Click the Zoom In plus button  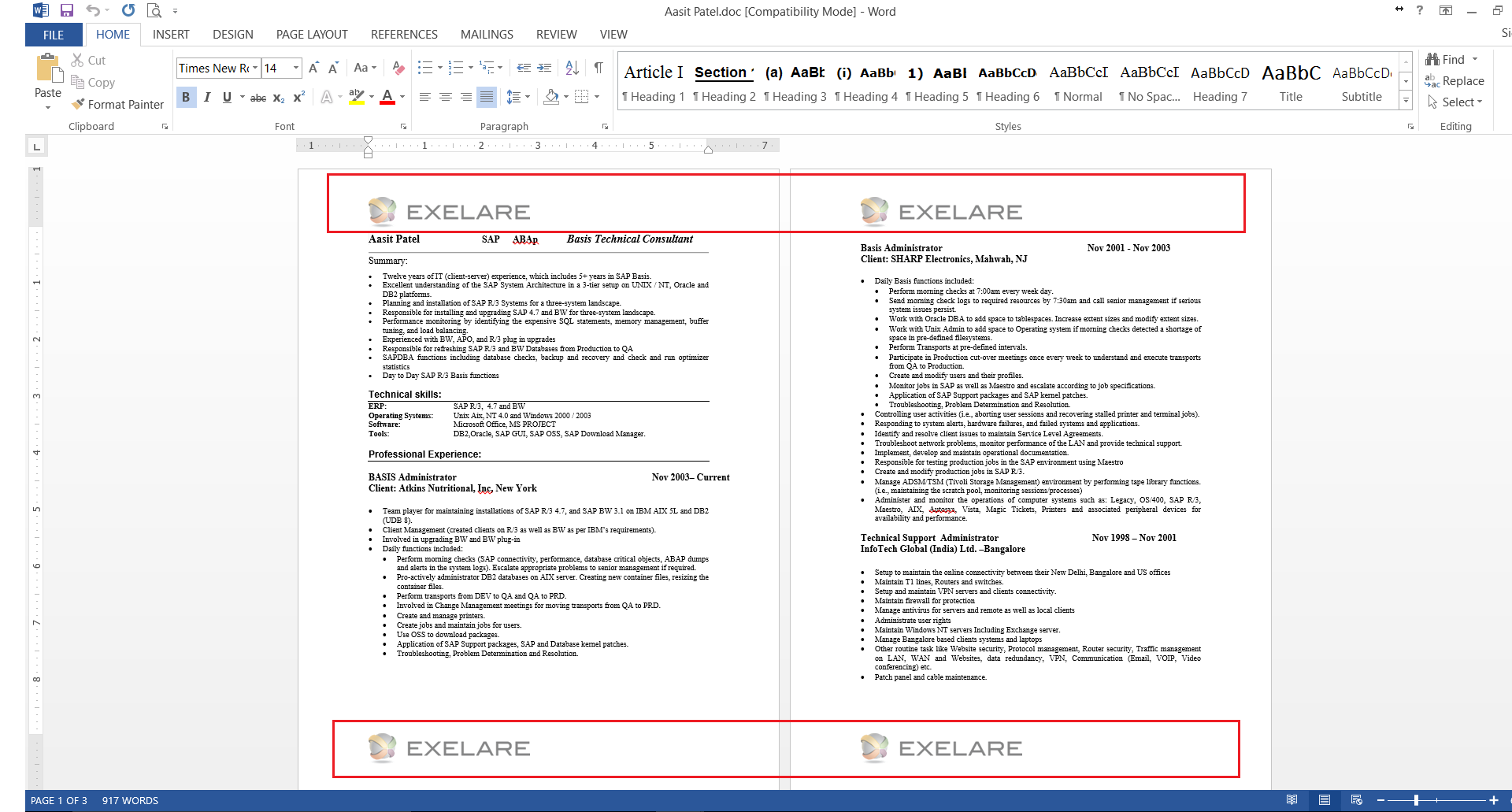click(x=1493, y=800)
